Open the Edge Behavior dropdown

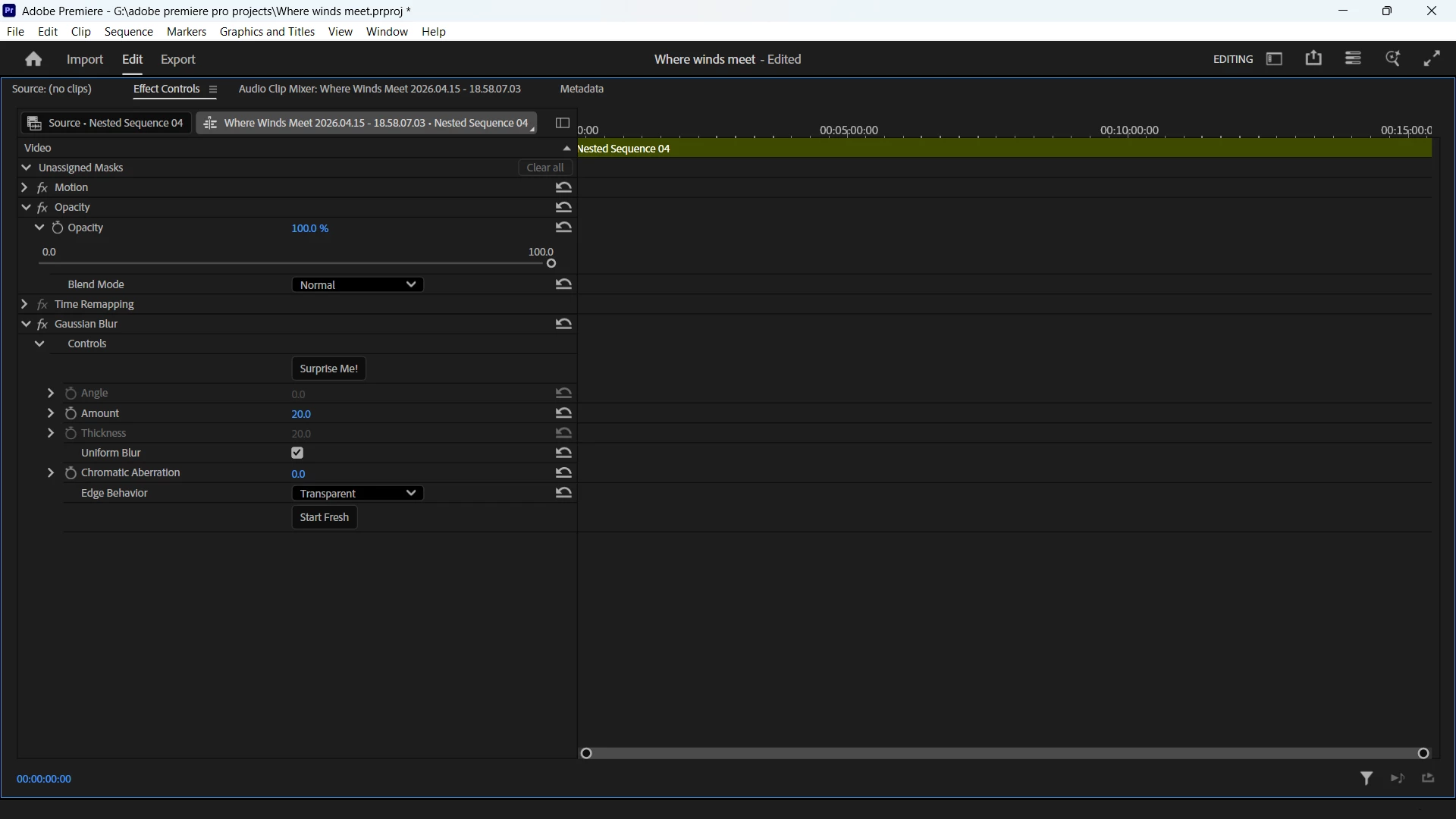pyautogui.click(x=357, y=493)
